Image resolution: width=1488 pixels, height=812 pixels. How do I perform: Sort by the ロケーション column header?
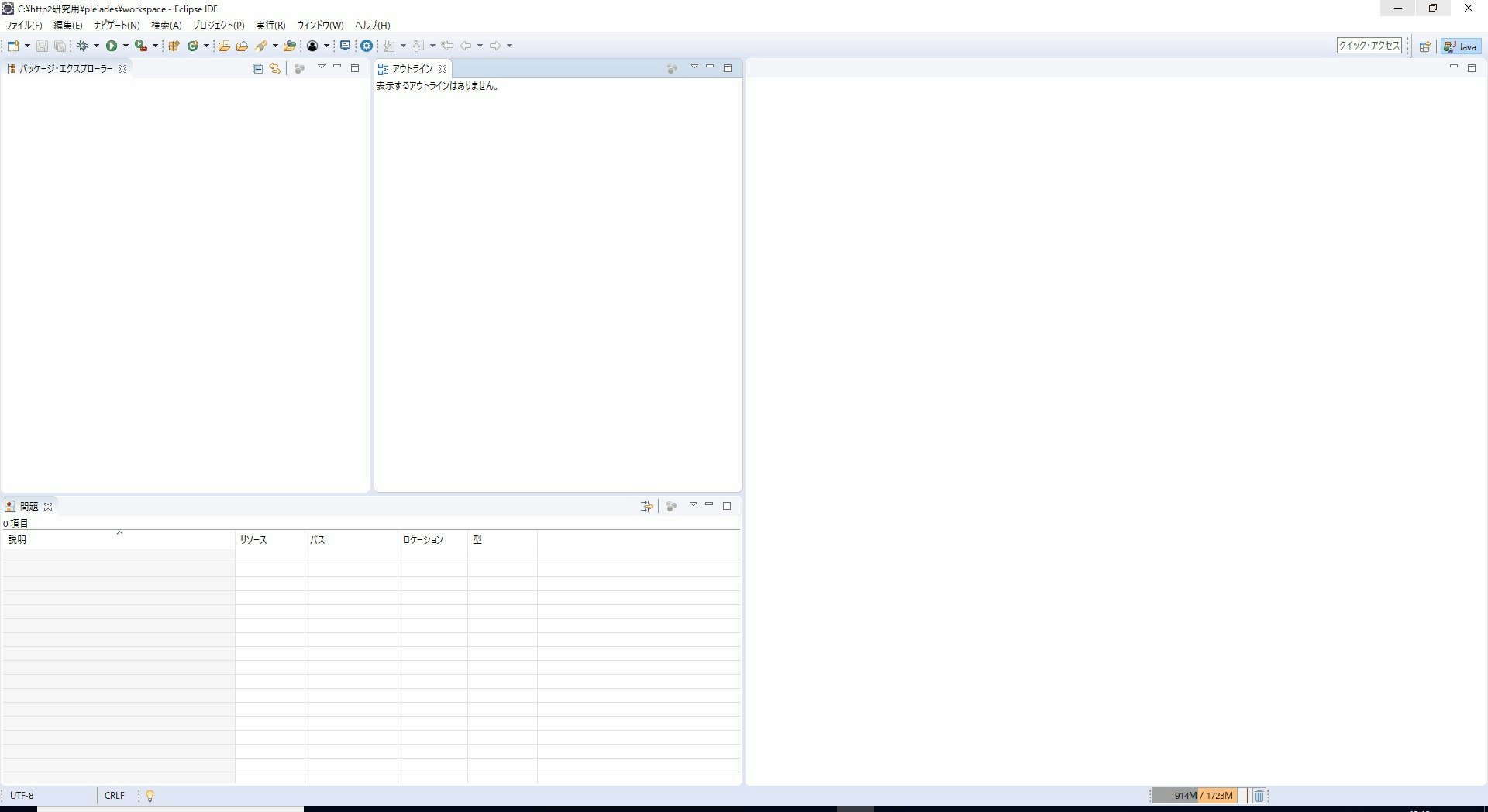[433, 540]
